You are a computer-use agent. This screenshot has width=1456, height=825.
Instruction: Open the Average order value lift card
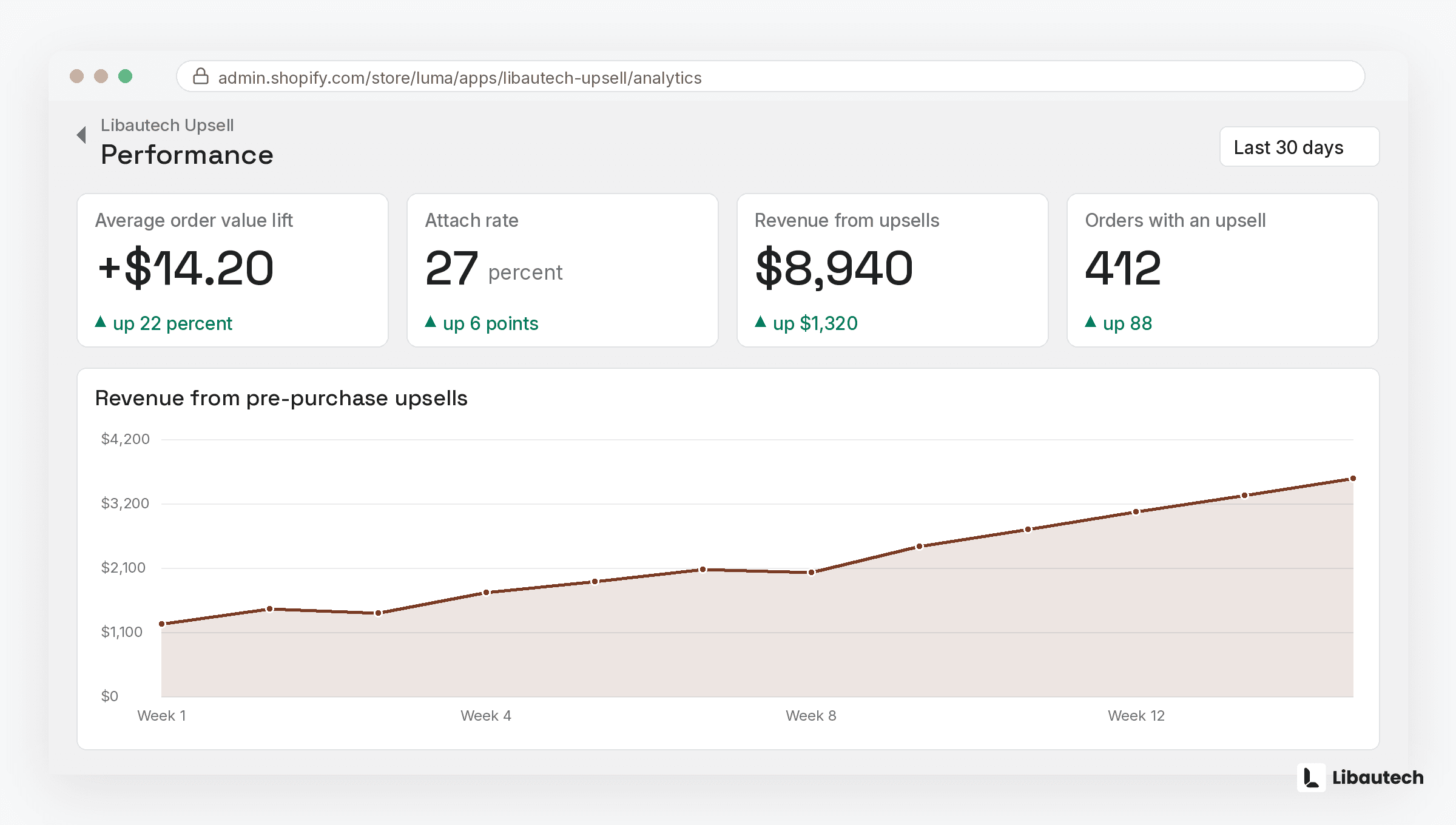coord(233,271)
